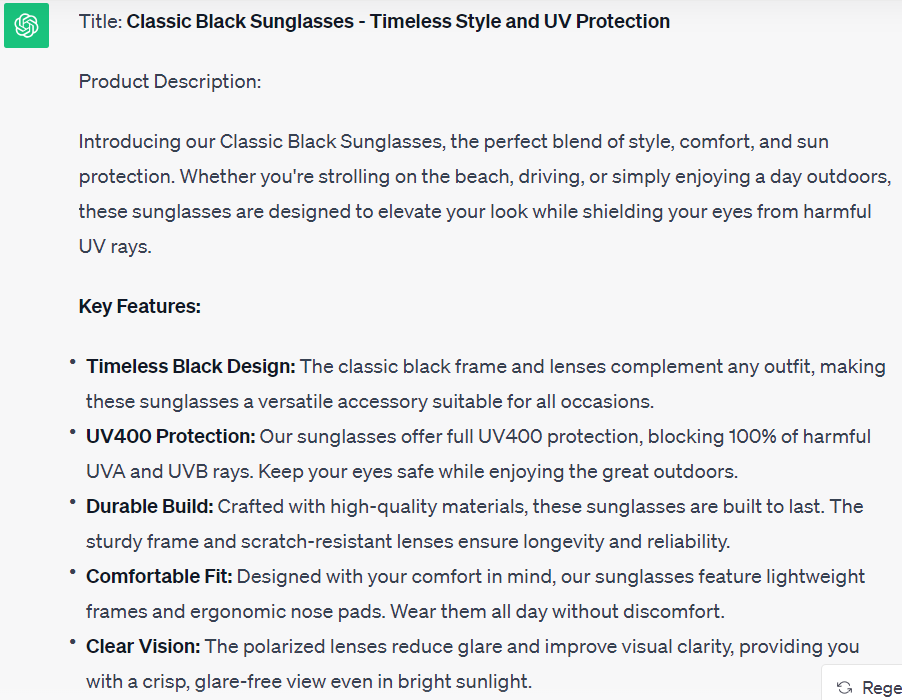Click the 'Key Features:' heading
The width and height of the screenshot is (902, 700).
[140, 306]
